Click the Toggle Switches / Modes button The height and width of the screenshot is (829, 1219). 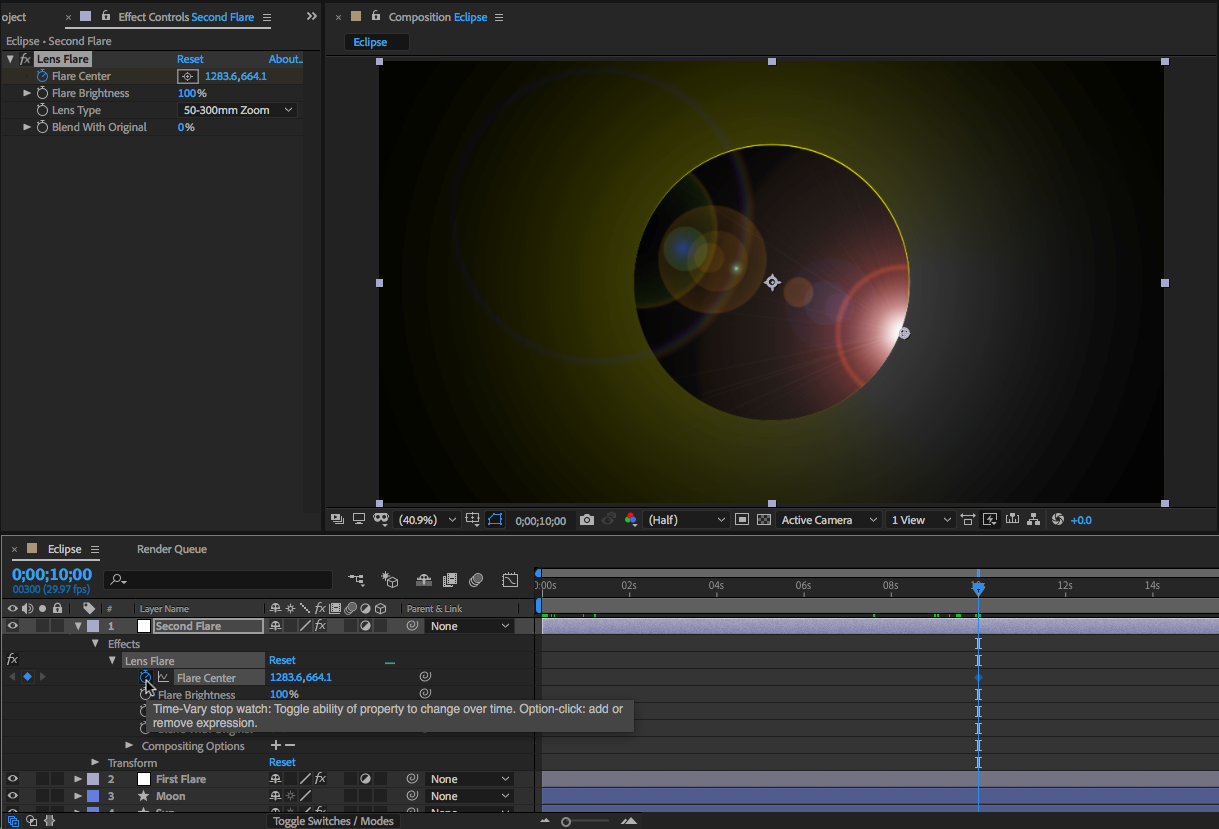334,821
